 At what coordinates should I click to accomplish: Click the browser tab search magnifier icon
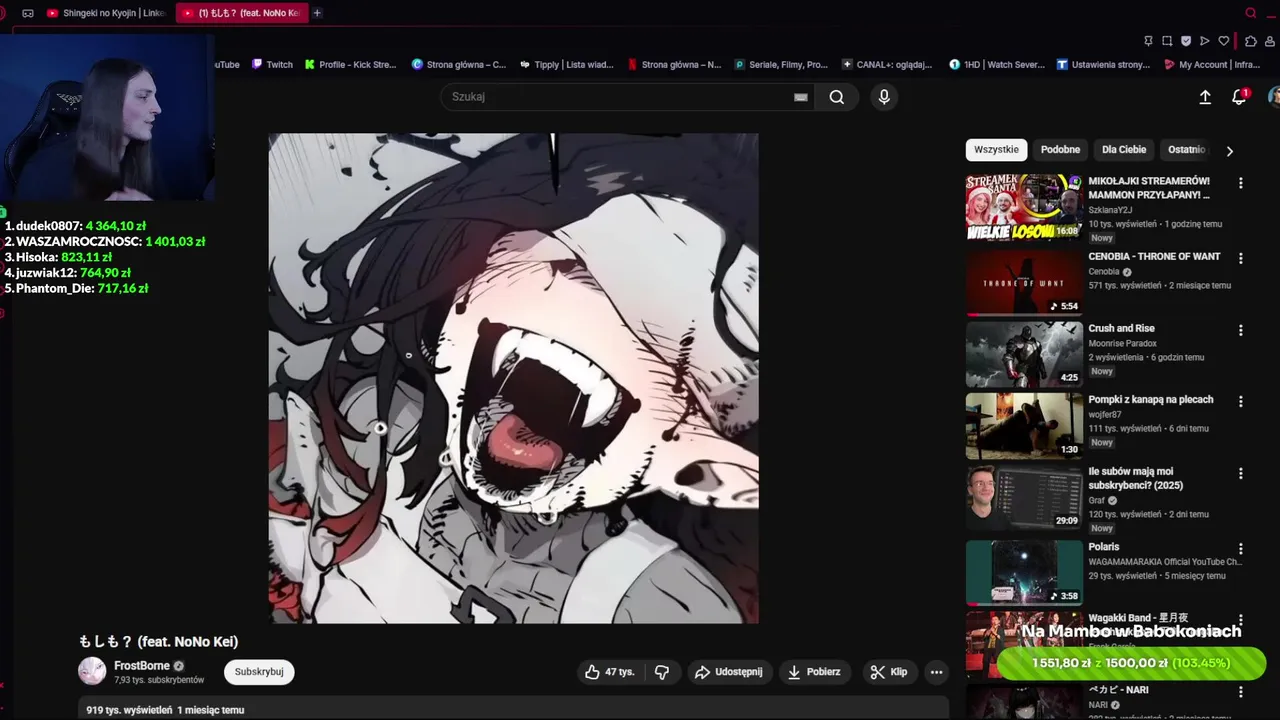(x=1250, y=13)
